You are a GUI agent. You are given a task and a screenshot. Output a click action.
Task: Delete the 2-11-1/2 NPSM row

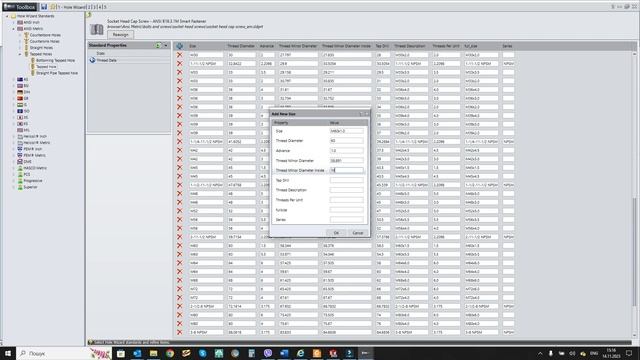point(180,237)
